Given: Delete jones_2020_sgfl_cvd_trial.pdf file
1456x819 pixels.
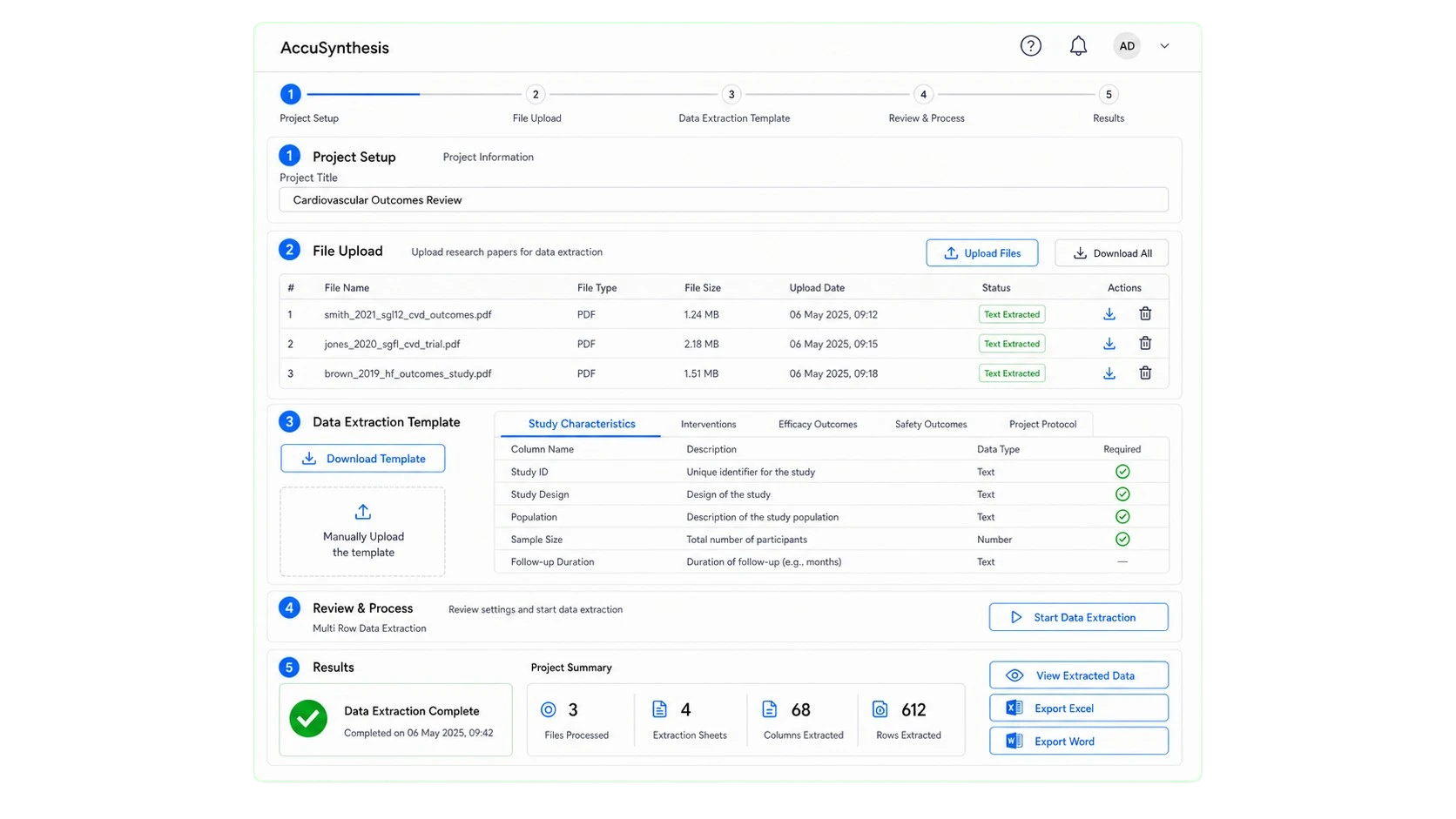Looking at the screenshot, I should click(x=1145, y=344).
